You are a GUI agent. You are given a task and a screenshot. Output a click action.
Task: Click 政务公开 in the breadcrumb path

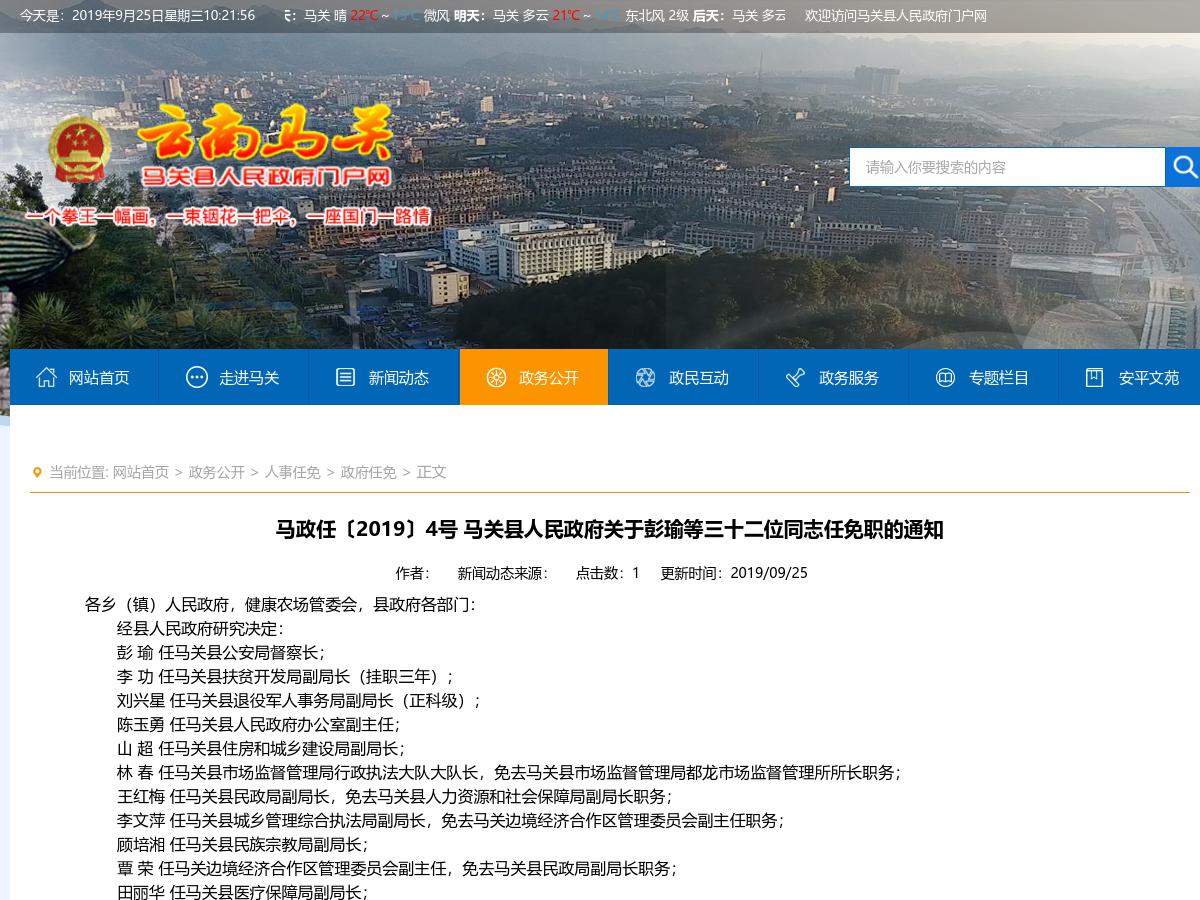click(216, 472)
